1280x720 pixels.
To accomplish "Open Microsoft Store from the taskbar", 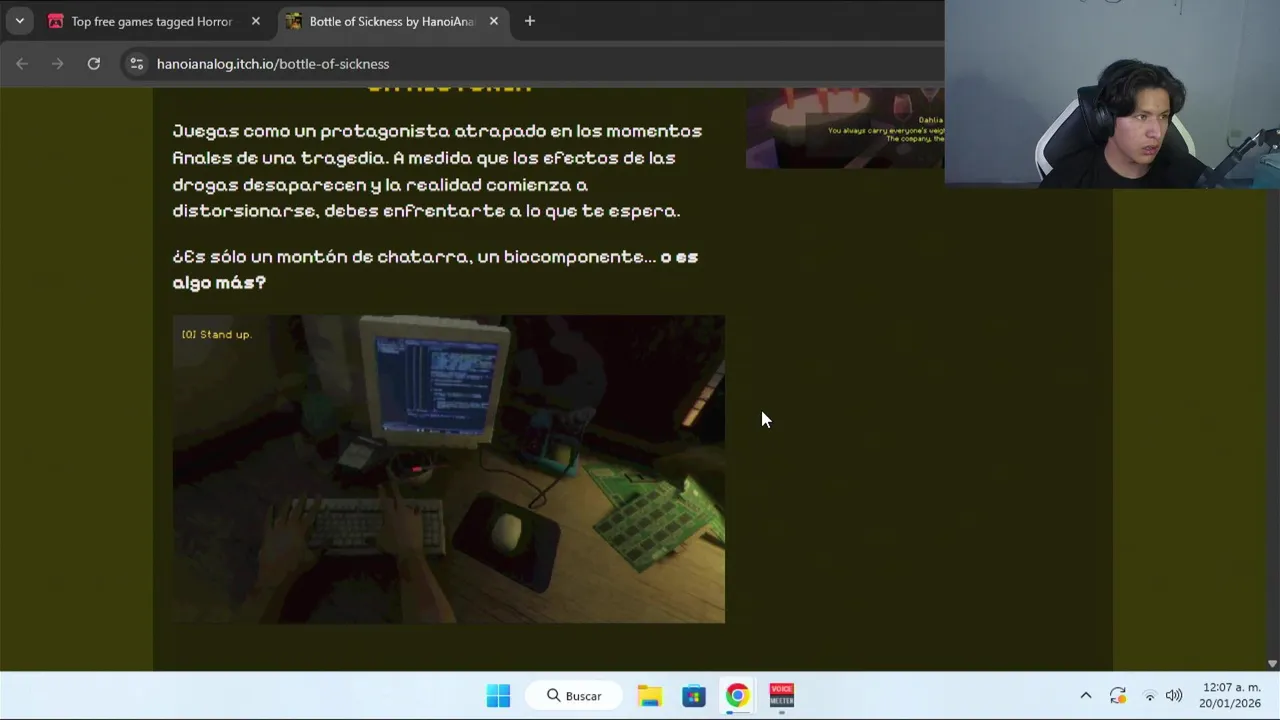I will click(694, 696).
